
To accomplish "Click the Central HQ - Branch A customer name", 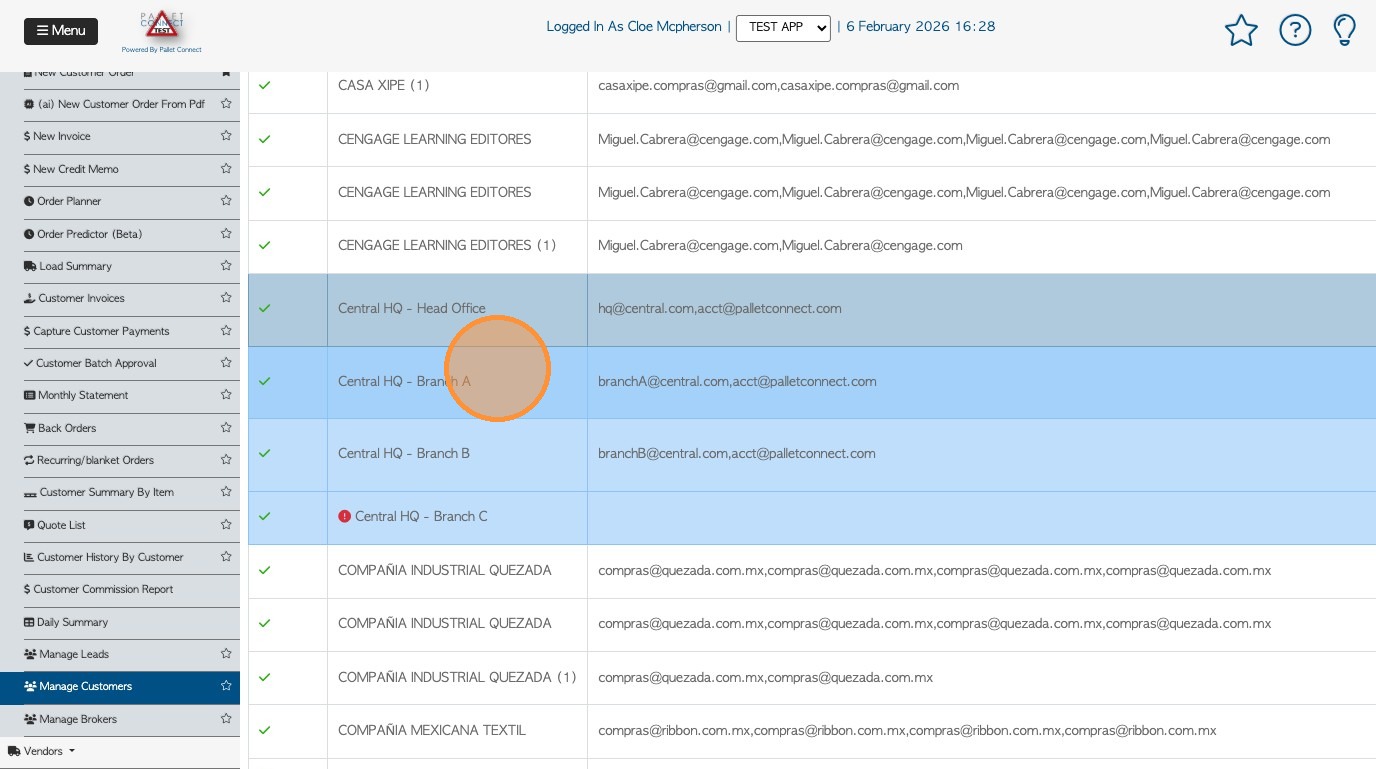I will pos(404,382).
